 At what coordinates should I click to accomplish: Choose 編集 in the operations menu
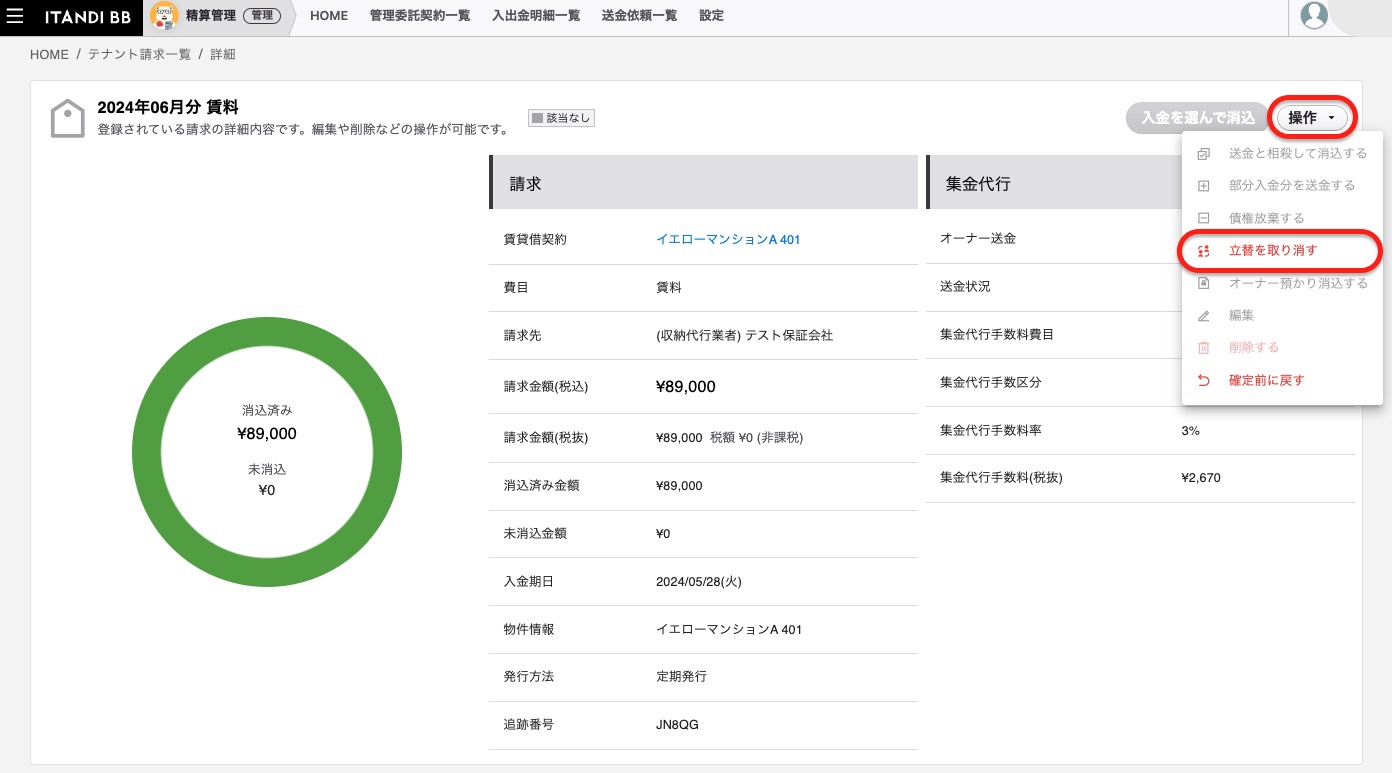(1282, 316)
